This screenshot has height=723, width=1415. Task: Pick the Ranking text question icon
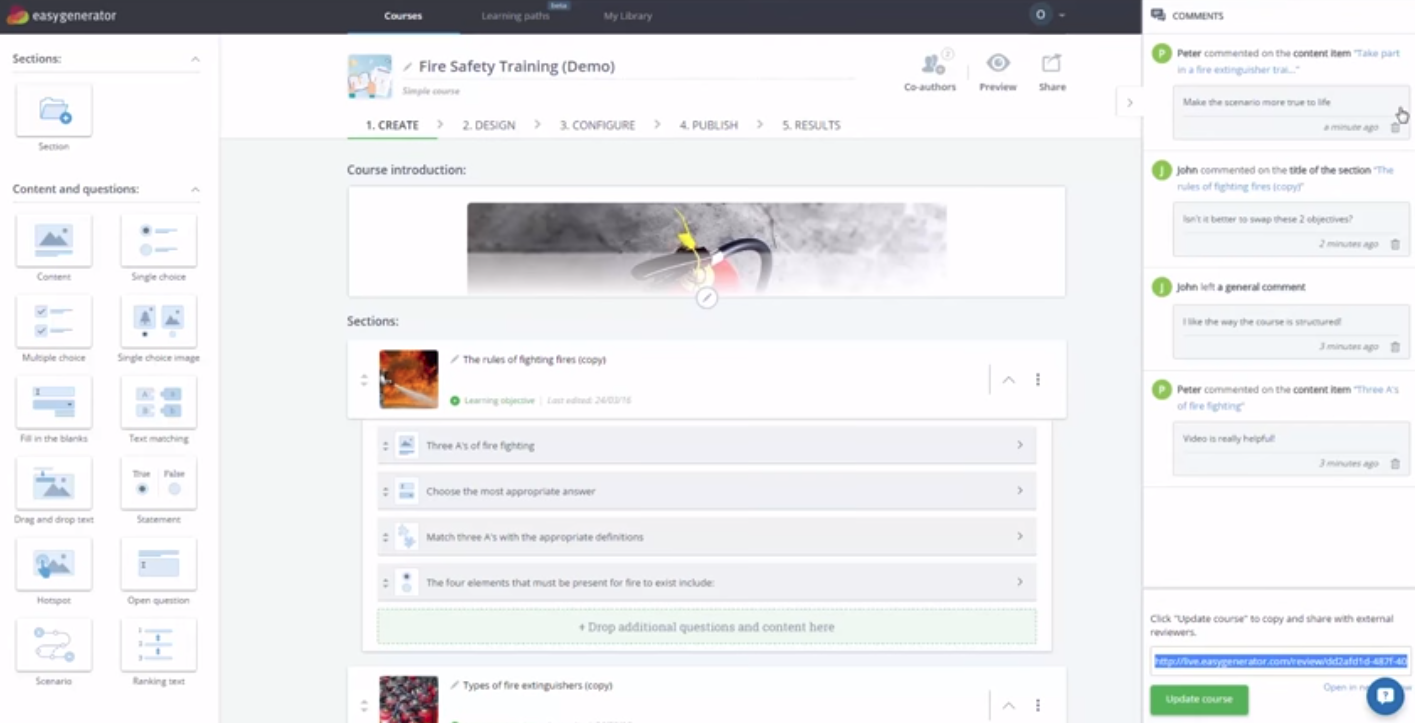pos(158,645)
